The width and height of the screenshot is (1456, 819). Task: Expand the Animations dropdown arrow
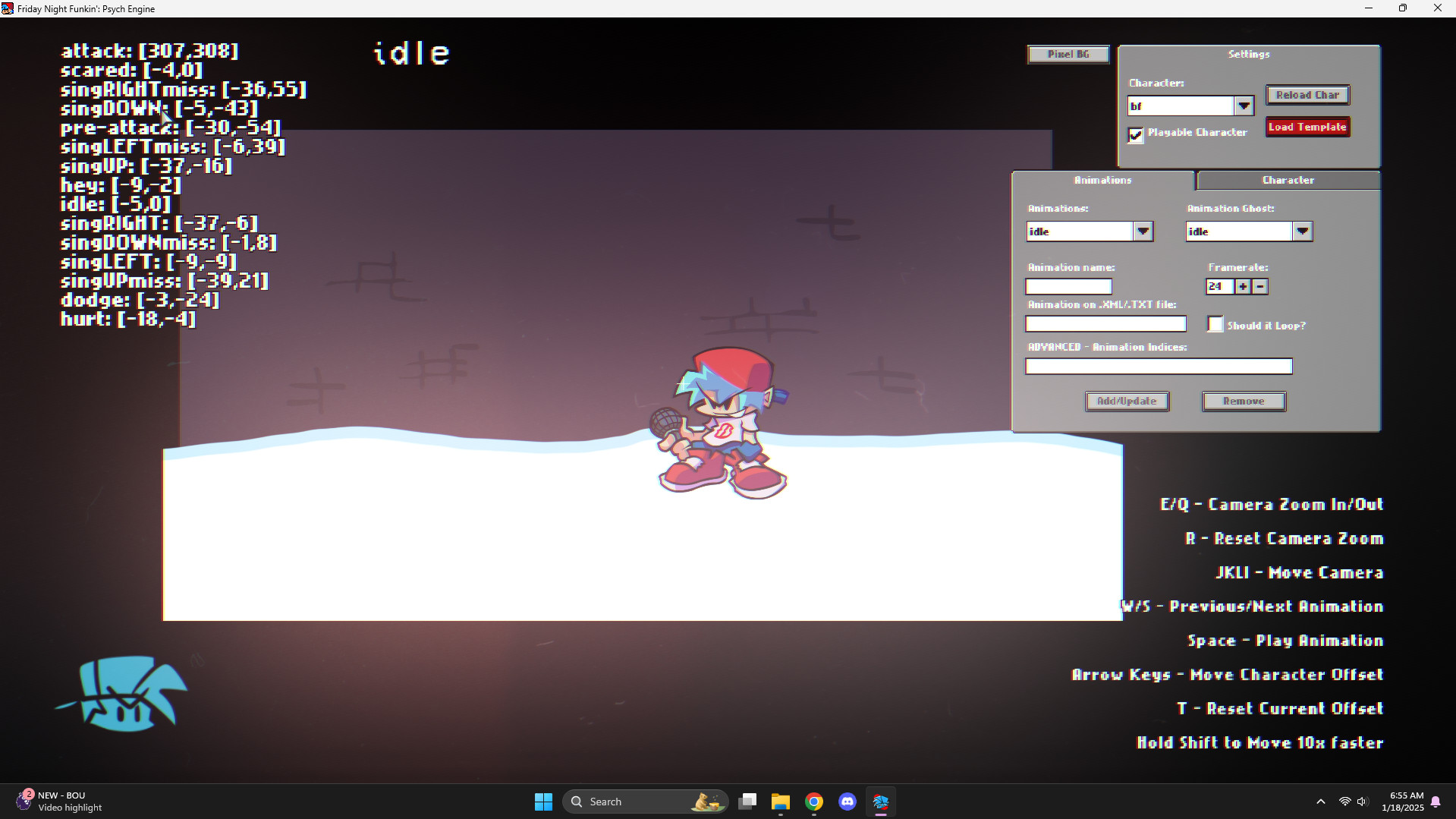1143,232
